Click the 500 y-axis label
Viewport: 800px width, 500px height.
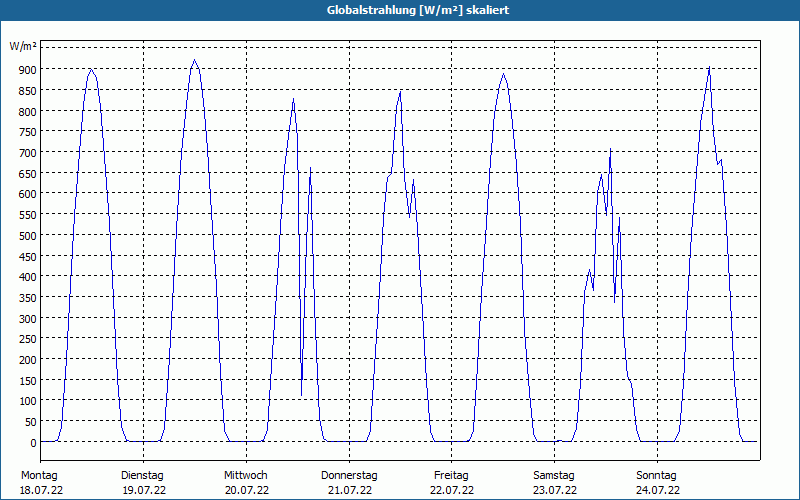click(x=28, y=236)
